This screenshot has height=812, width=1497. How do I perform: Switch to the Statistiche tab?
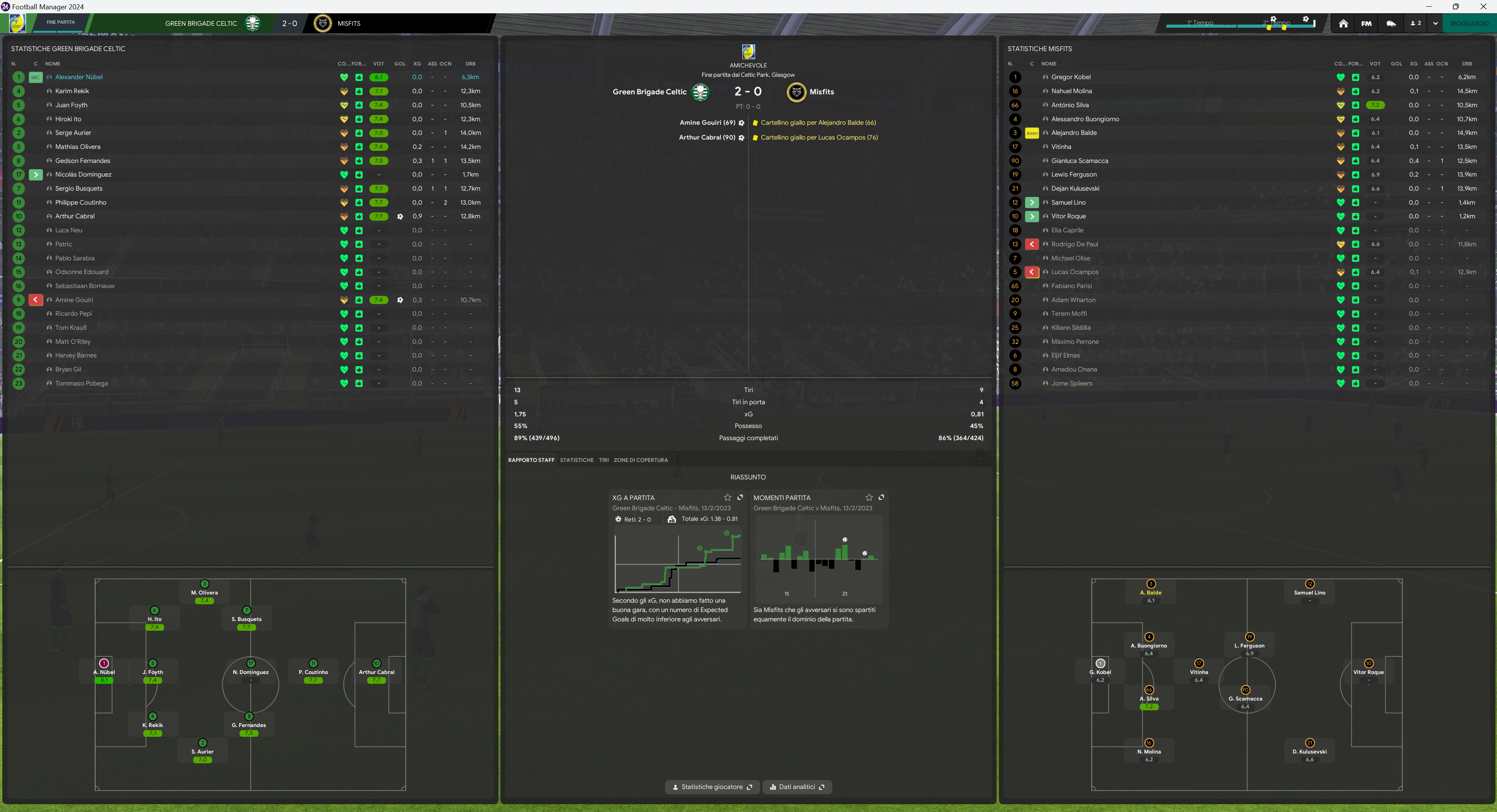click(x=576, y=460)
